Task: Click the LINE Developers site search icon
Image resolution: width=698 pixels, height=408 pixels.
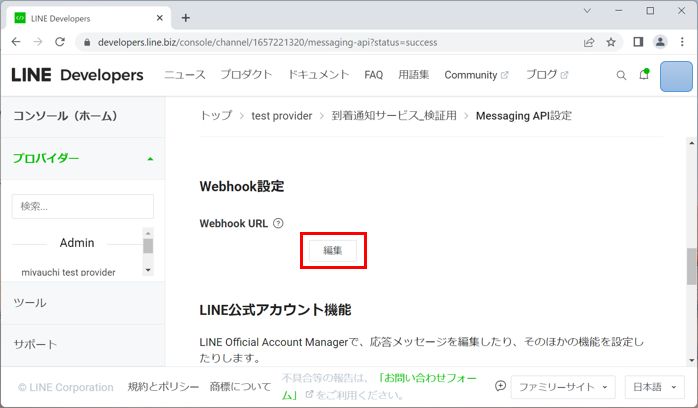Action: (621, 75)
